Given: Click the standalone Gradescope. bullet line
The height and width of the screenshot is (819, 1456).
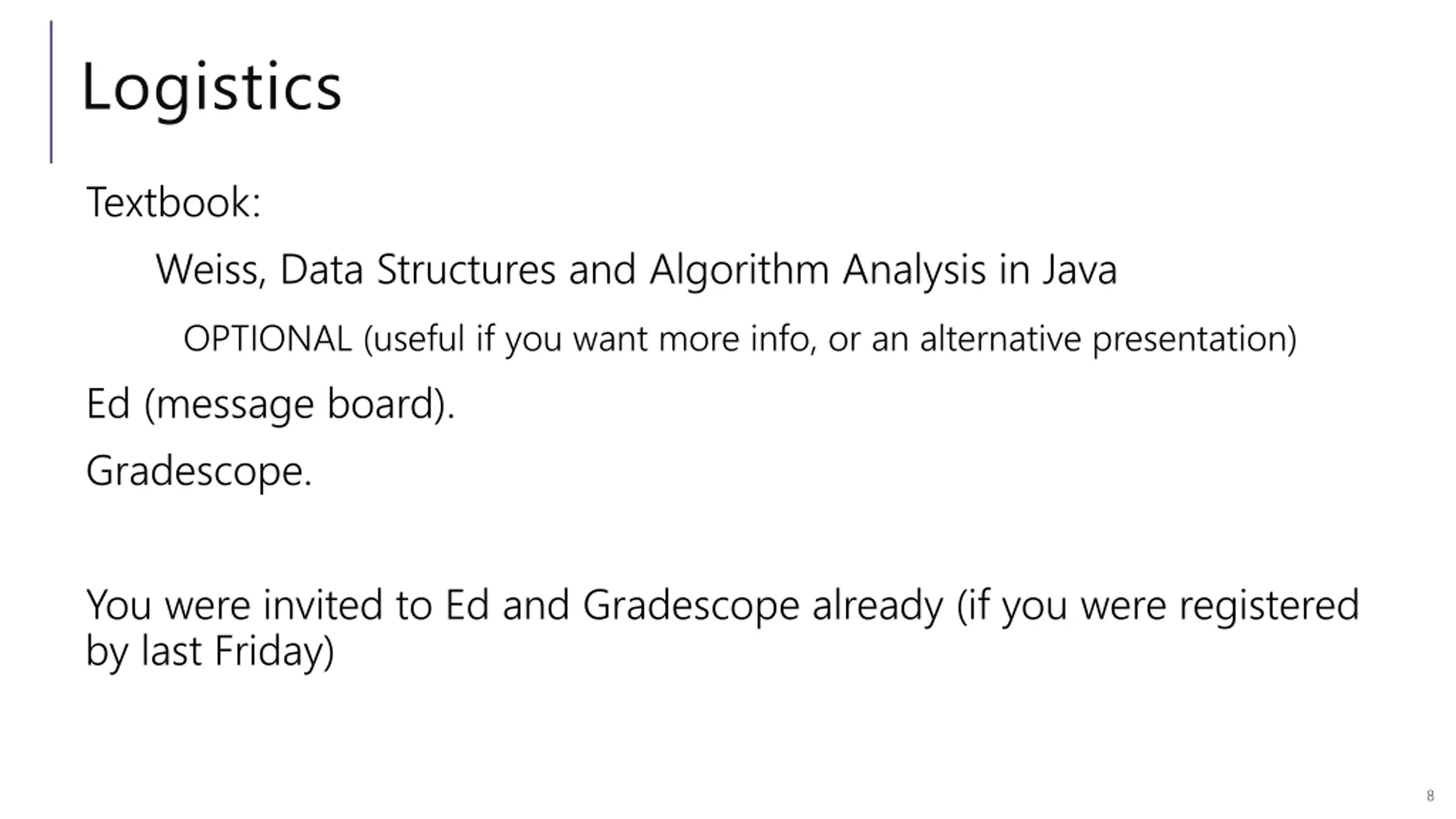Looking at the screenshot, I should pyautogui.click(x=199, y=471).
